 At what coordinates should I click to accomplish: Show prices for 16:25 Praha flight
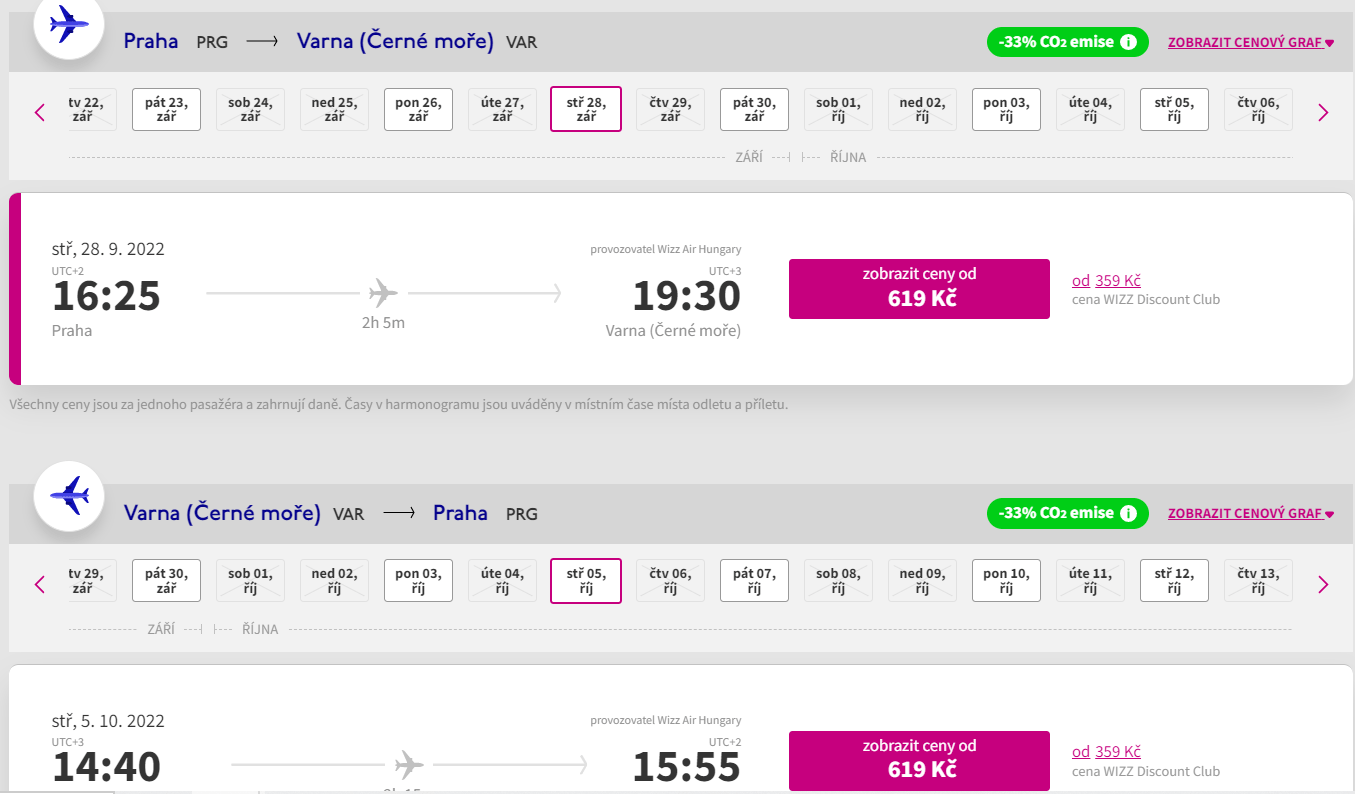(x=919, y=288)
